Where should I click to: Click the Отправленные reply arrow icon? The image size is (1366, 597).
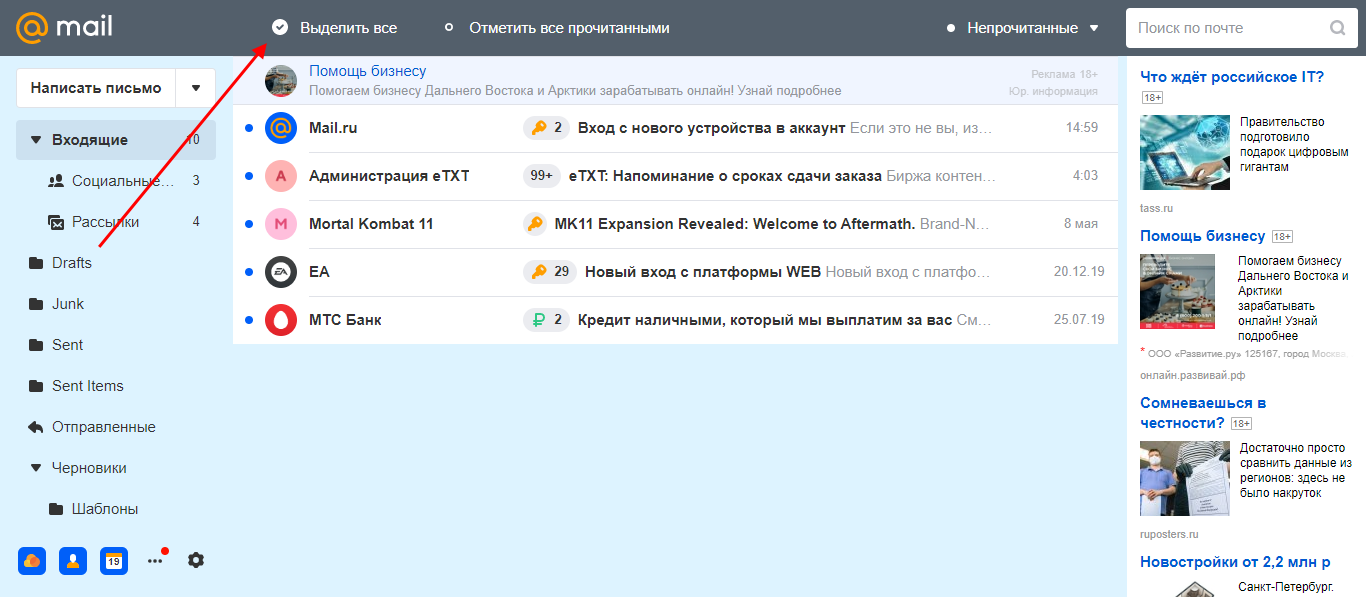(36, 427)
